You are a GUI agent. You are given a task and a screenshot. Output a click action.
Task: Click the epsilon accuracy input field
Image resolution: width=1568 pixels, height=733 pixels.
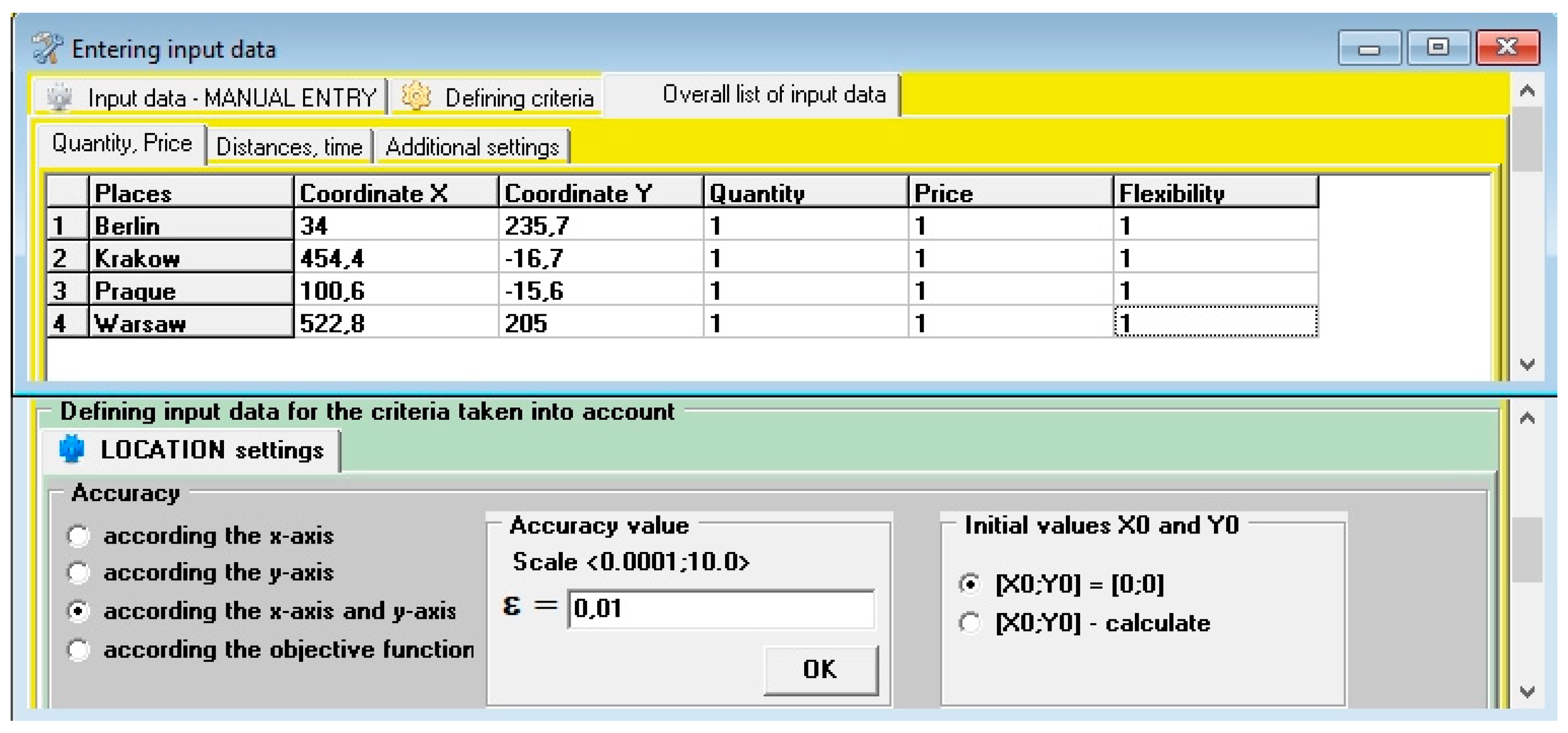click(721, 609)
